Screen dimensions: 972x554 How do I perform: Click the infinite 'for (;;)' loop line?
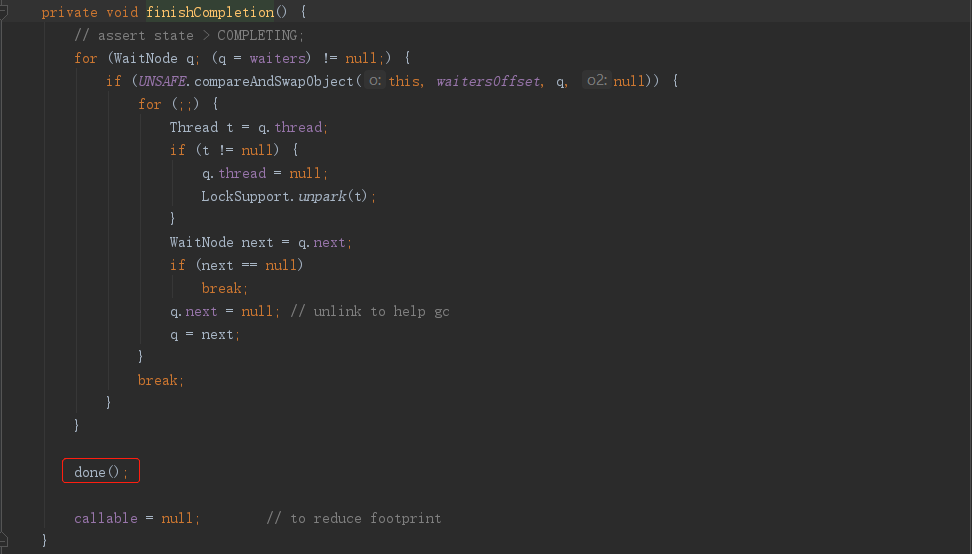(x=178, y=104)
